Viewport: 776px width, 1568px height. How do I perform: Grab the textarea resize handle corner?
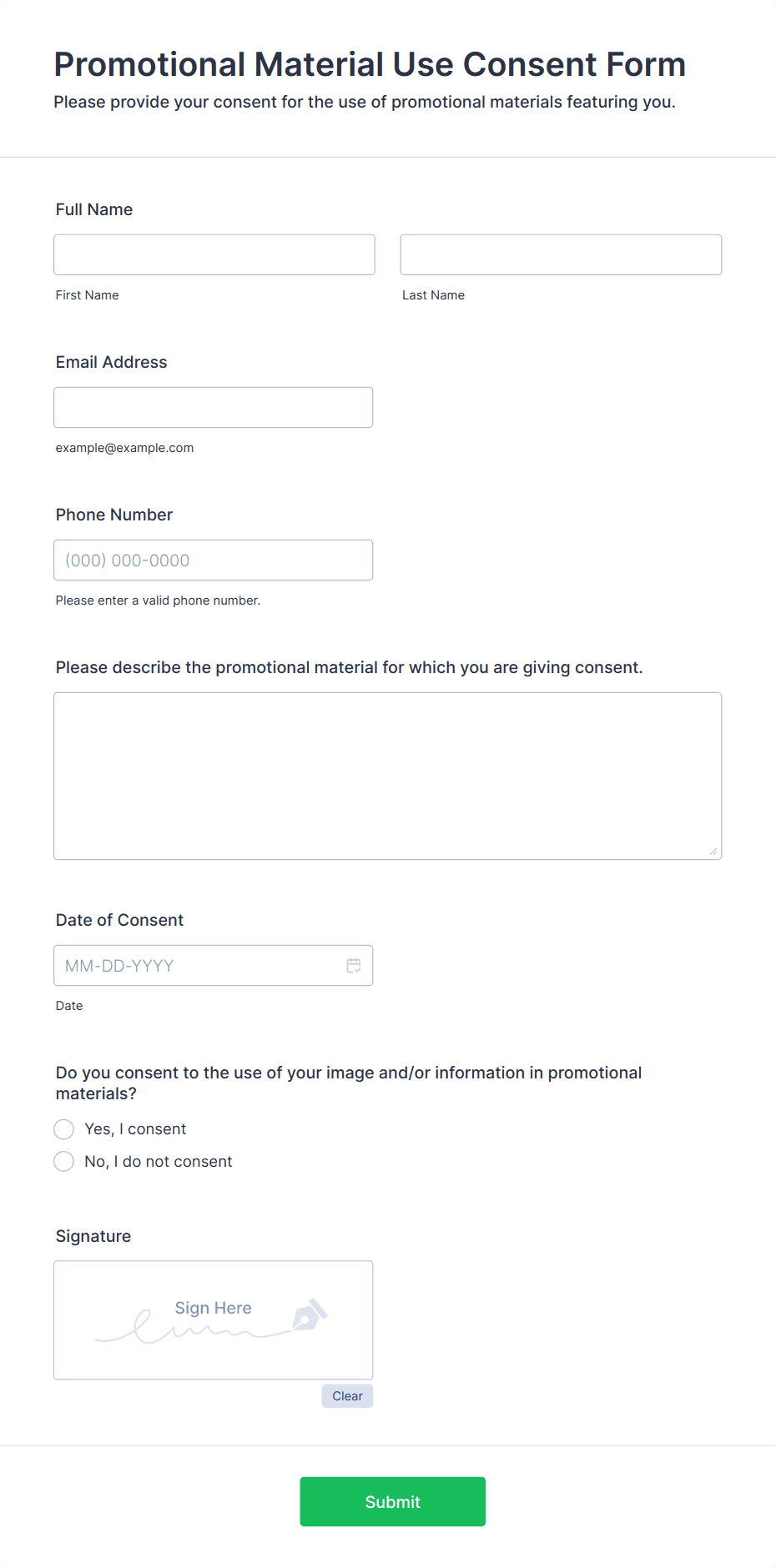(713, 852)
